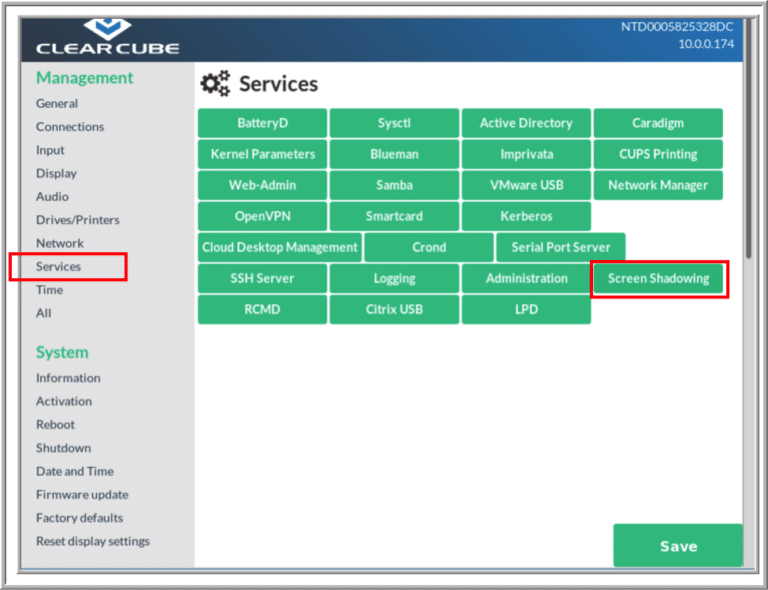This screenshot has height=590, width=768.
Task: Go to Activation in System menu
Action: point(64,401)
